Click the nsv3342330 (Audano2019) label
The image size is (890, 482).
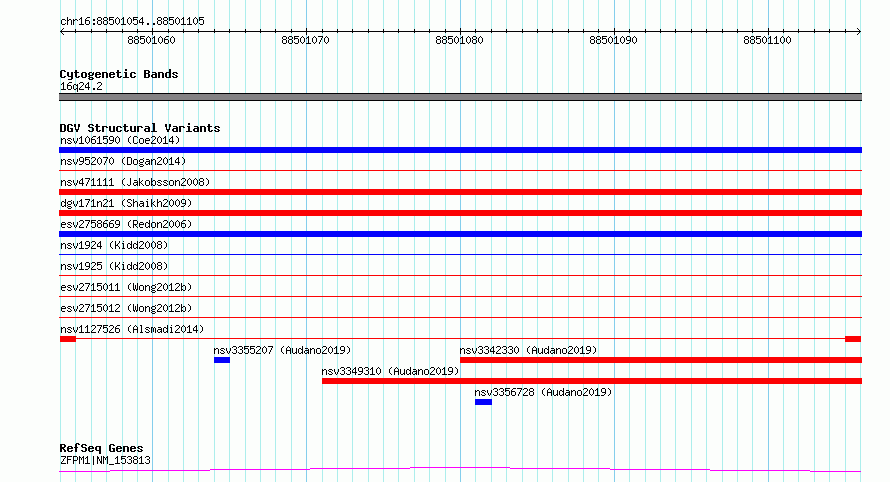coord(528,350)
